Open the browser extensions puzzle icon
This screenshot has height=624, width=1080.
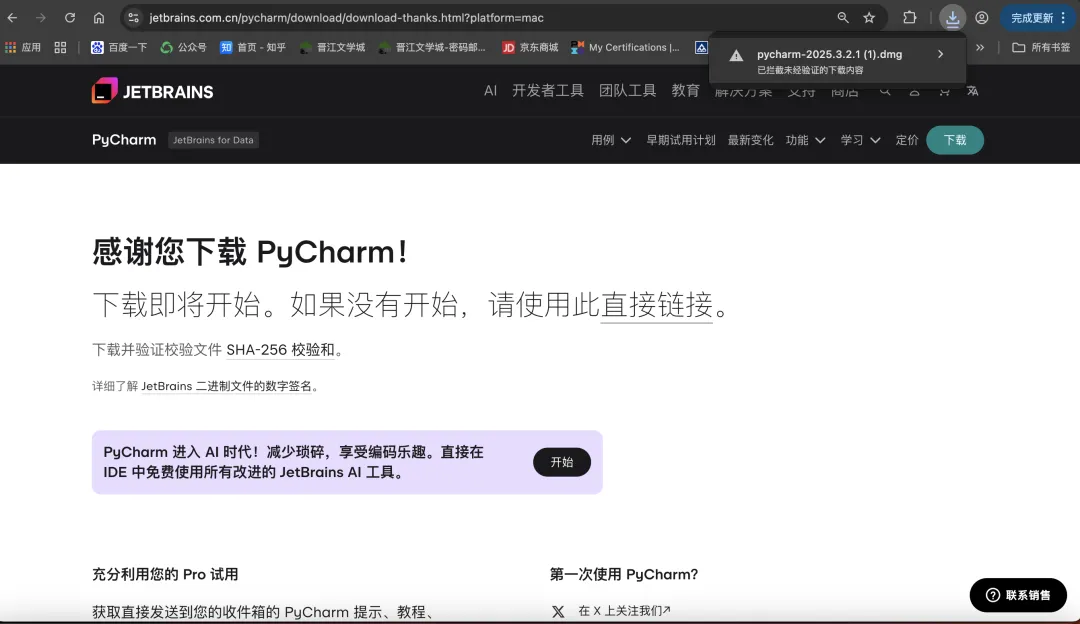910,18
